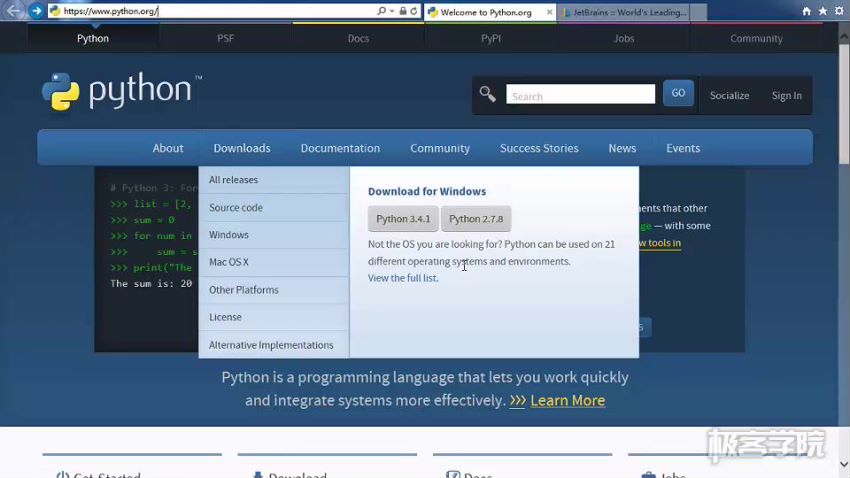Refresh the page using reload icon
The height and width of the screenshot is (478, 850).
pyautogui.click(x=414, y=11)
